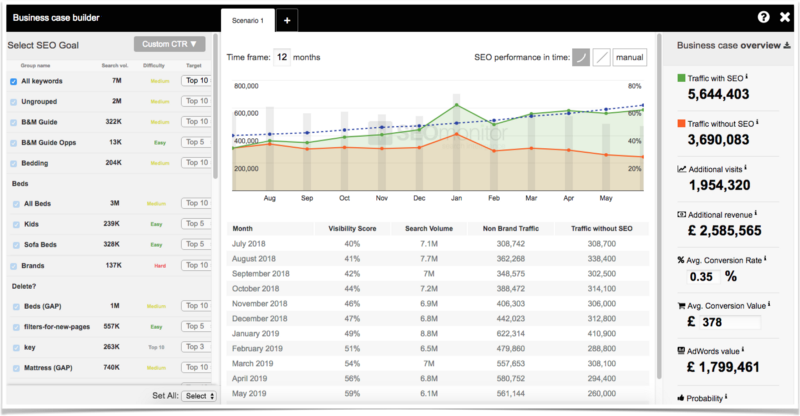Viewport: 800px width, 416px height.
Task: Click the Additional visits chart icon
Action: [x=682, y=169]
